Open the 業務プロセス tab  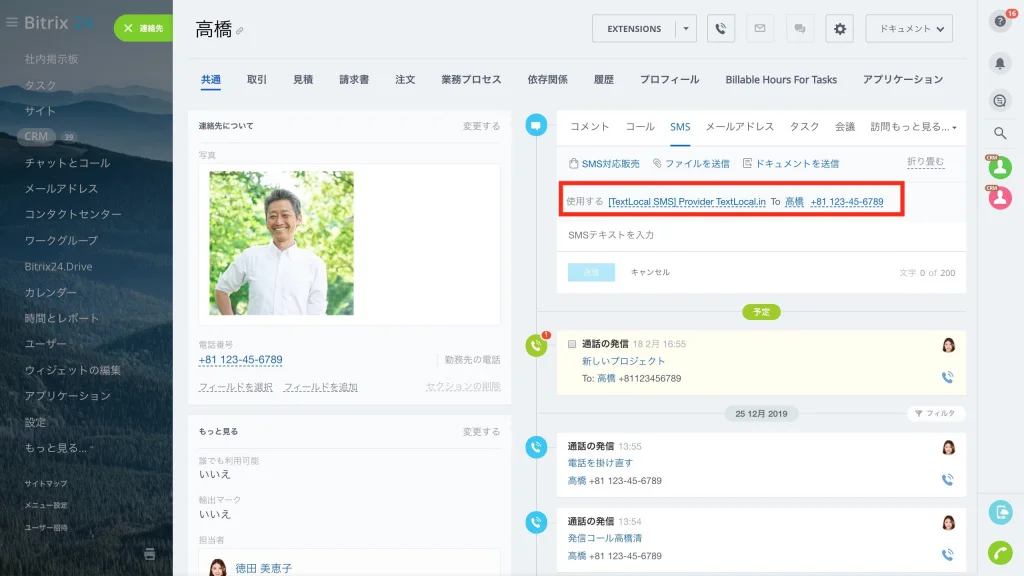[x=471, y=80]
